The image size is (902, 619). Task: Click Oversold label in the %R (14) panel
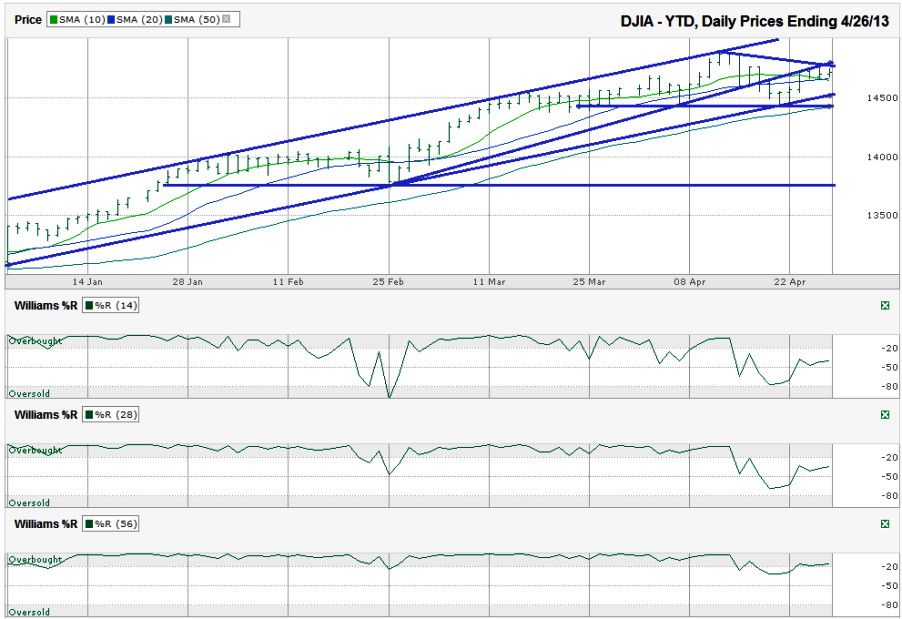pyautogui.click(x=29, y=394)
